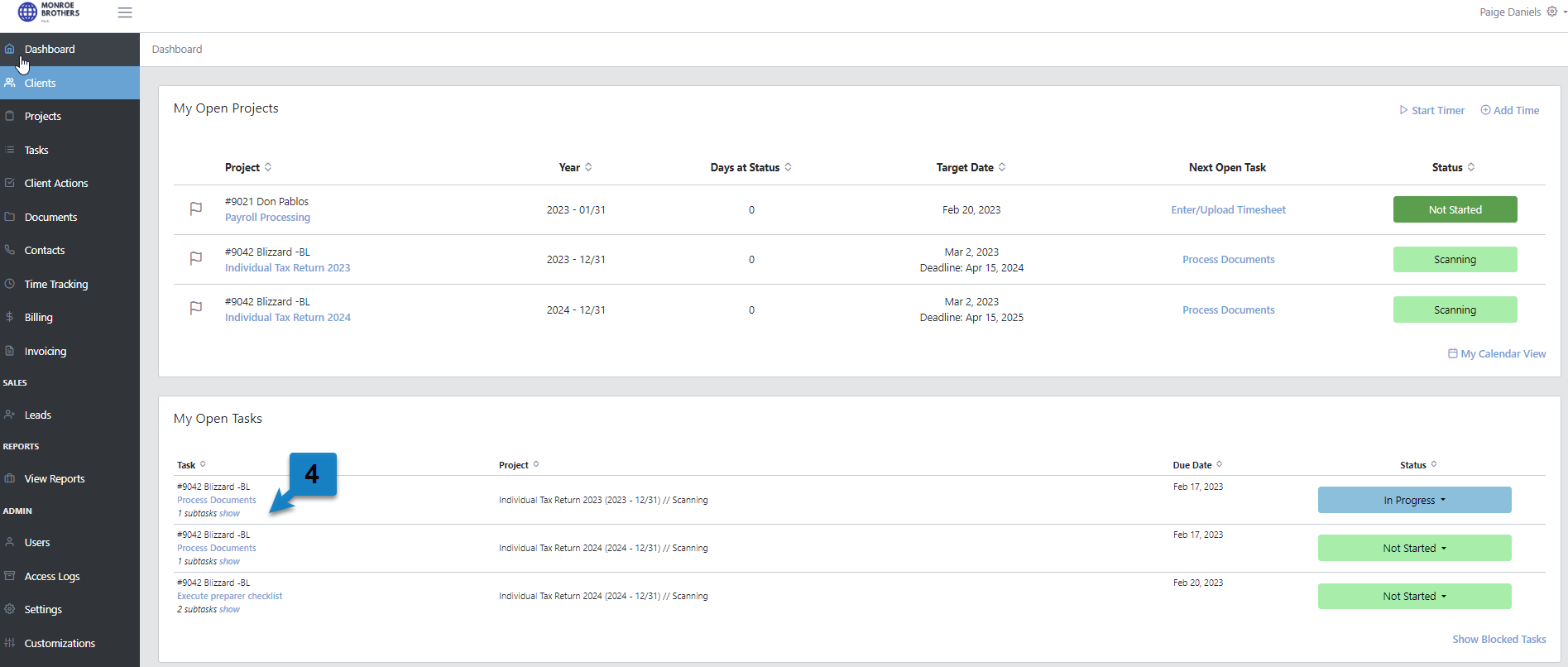Screen dimensions: 1568x667
Task: Click the Monroe Brothers logo
Action: [x=49, y=12]
